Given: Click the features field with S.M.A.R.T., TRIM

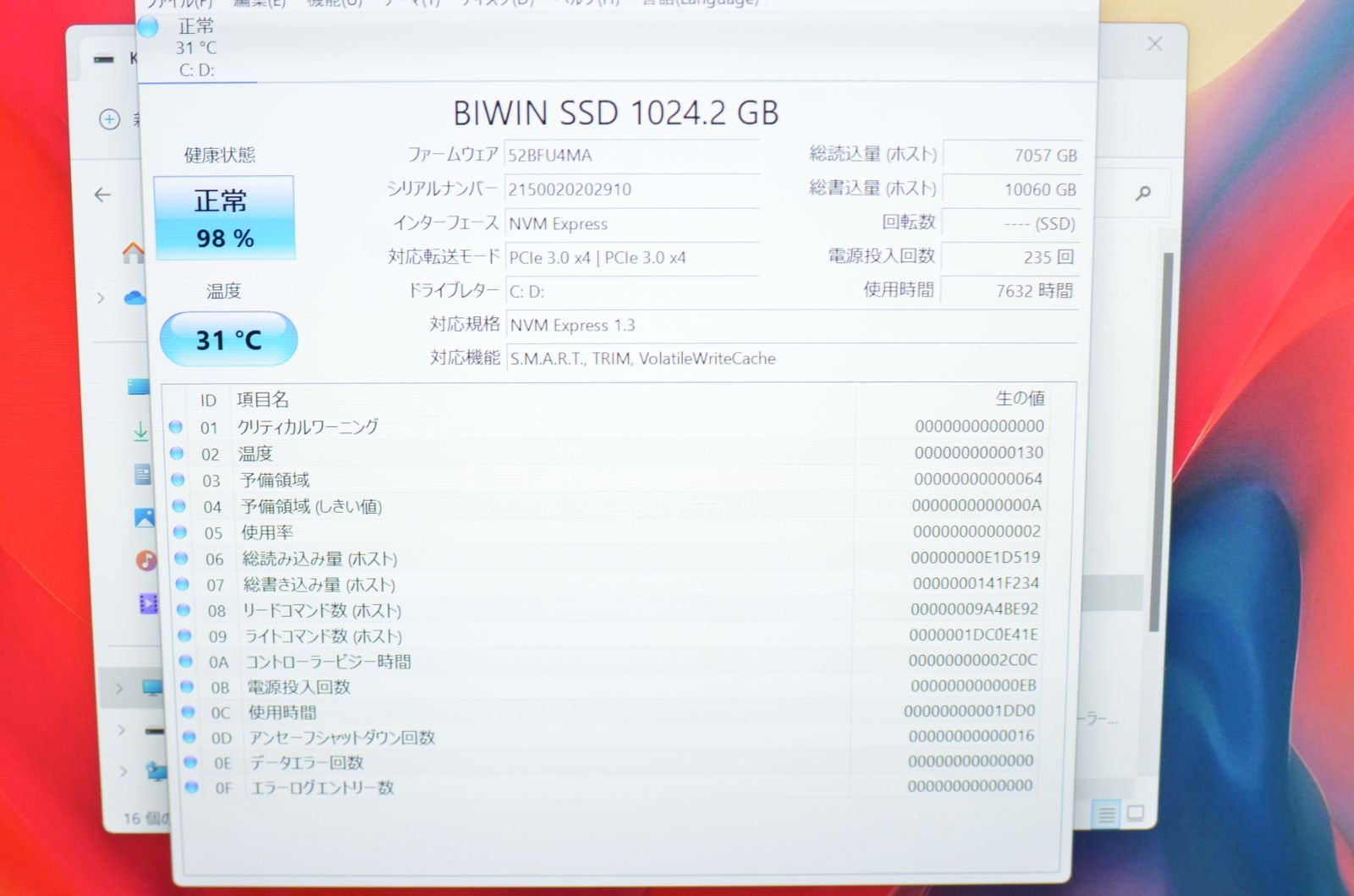Looking at the screenshot, I should pyautogui.click(x=791, y=358).
